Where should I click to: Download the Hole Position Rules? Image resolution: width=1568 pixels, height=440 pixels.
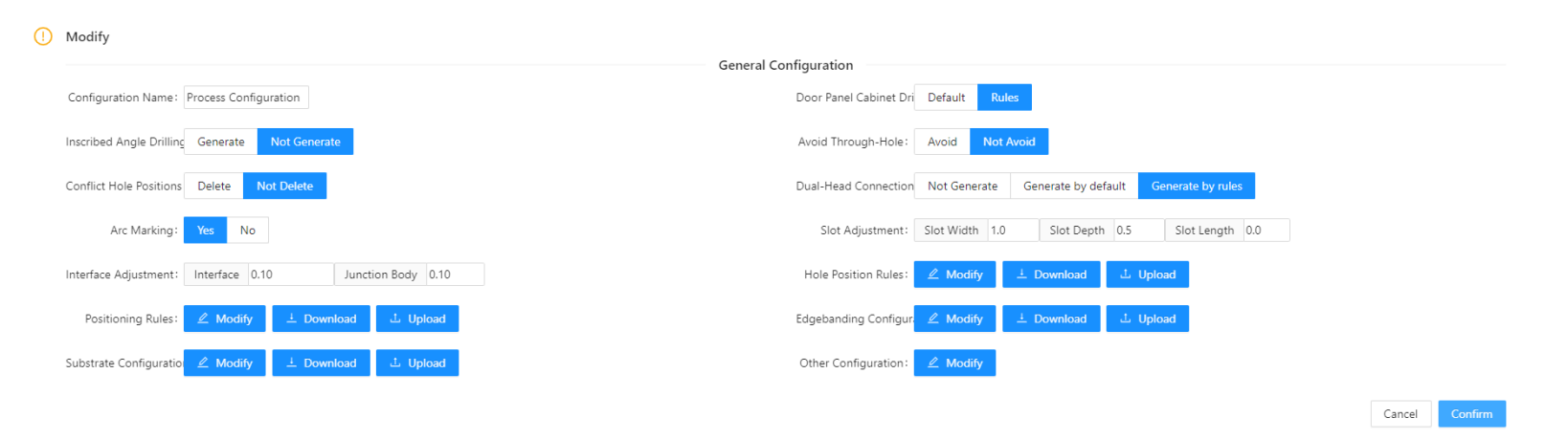[x=1051, y=275]
